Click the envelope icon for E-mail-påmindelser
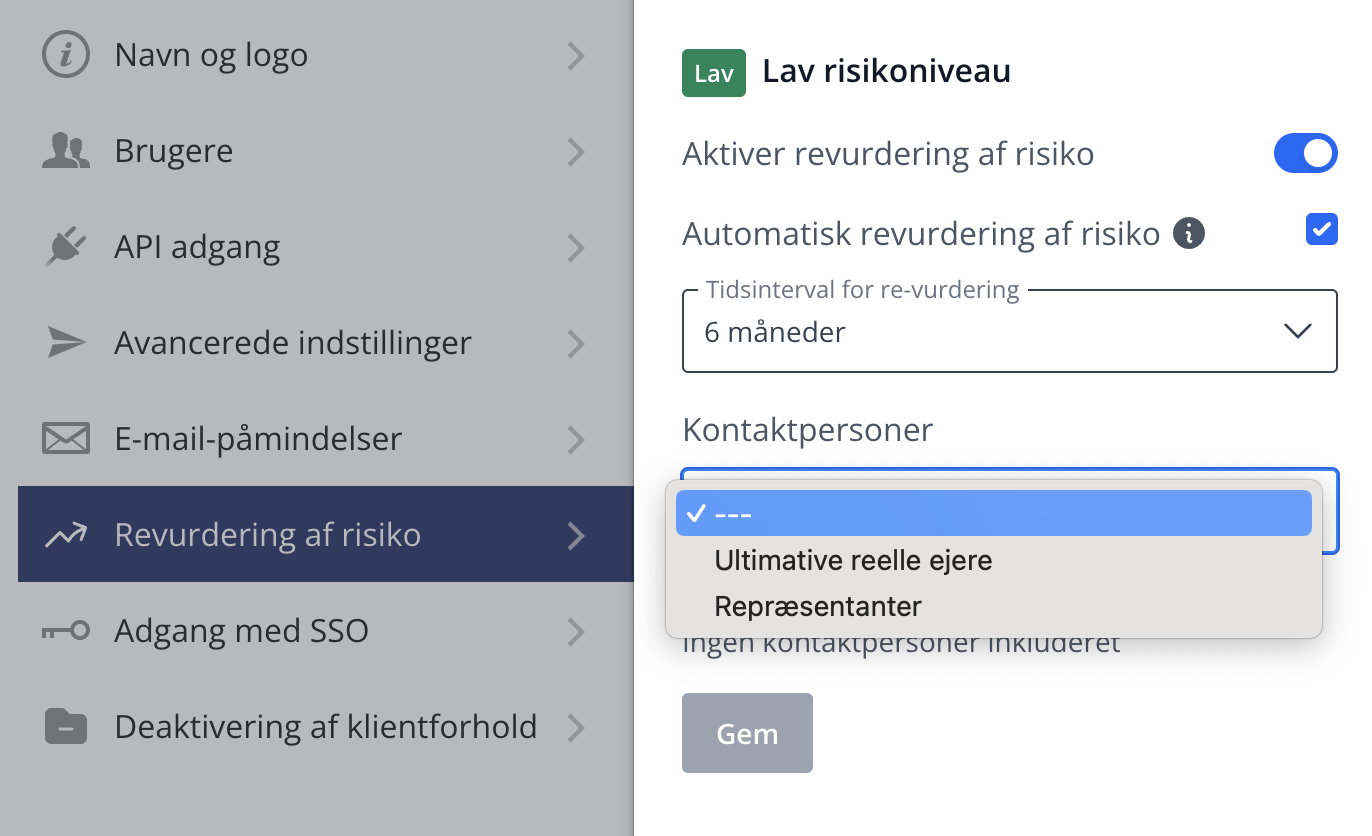Screen dimensions: 1372x836 point(66,439)
